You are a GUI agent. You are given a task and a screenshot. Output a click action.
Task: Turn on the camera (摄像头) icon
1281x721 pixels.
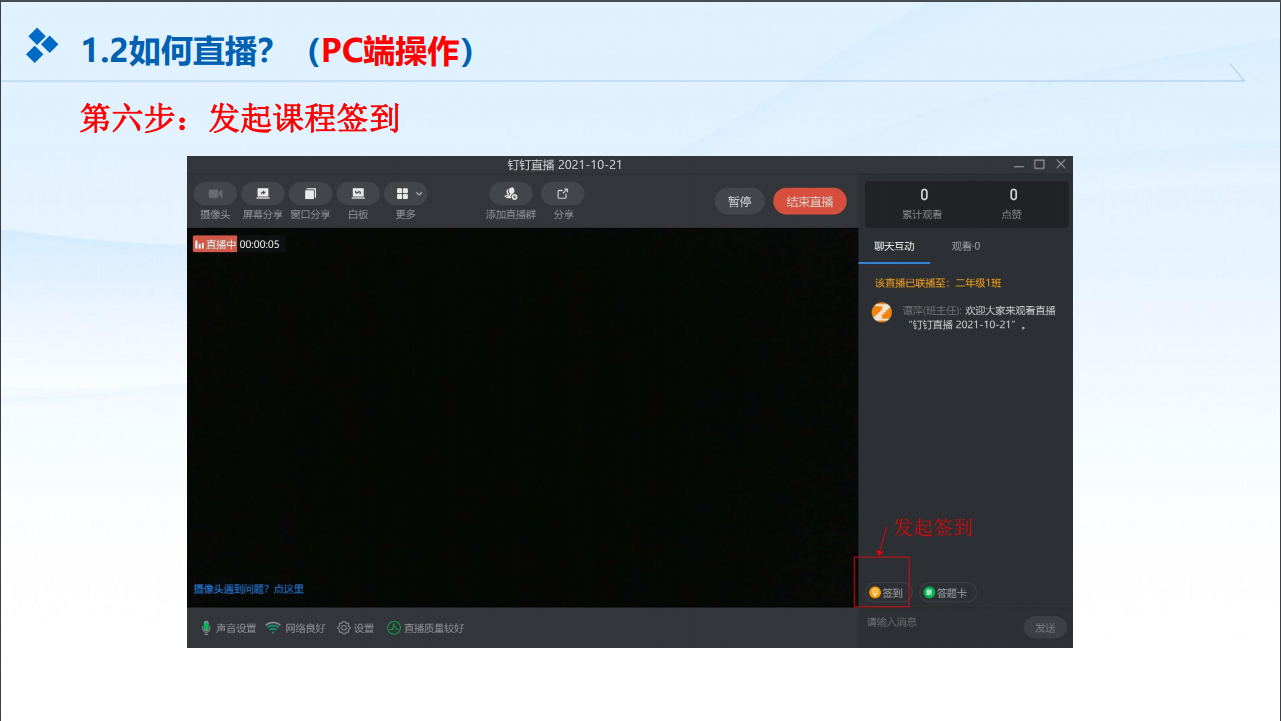215,194
